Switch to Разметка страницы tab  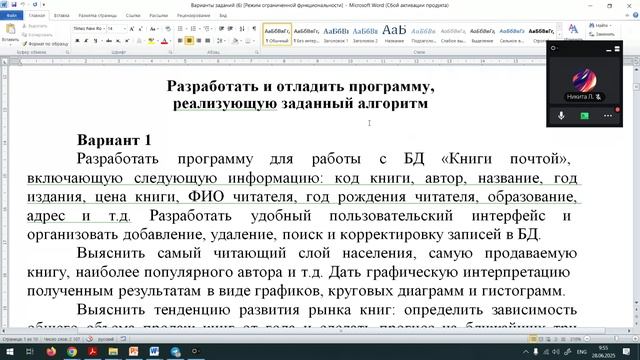[98, 16]
